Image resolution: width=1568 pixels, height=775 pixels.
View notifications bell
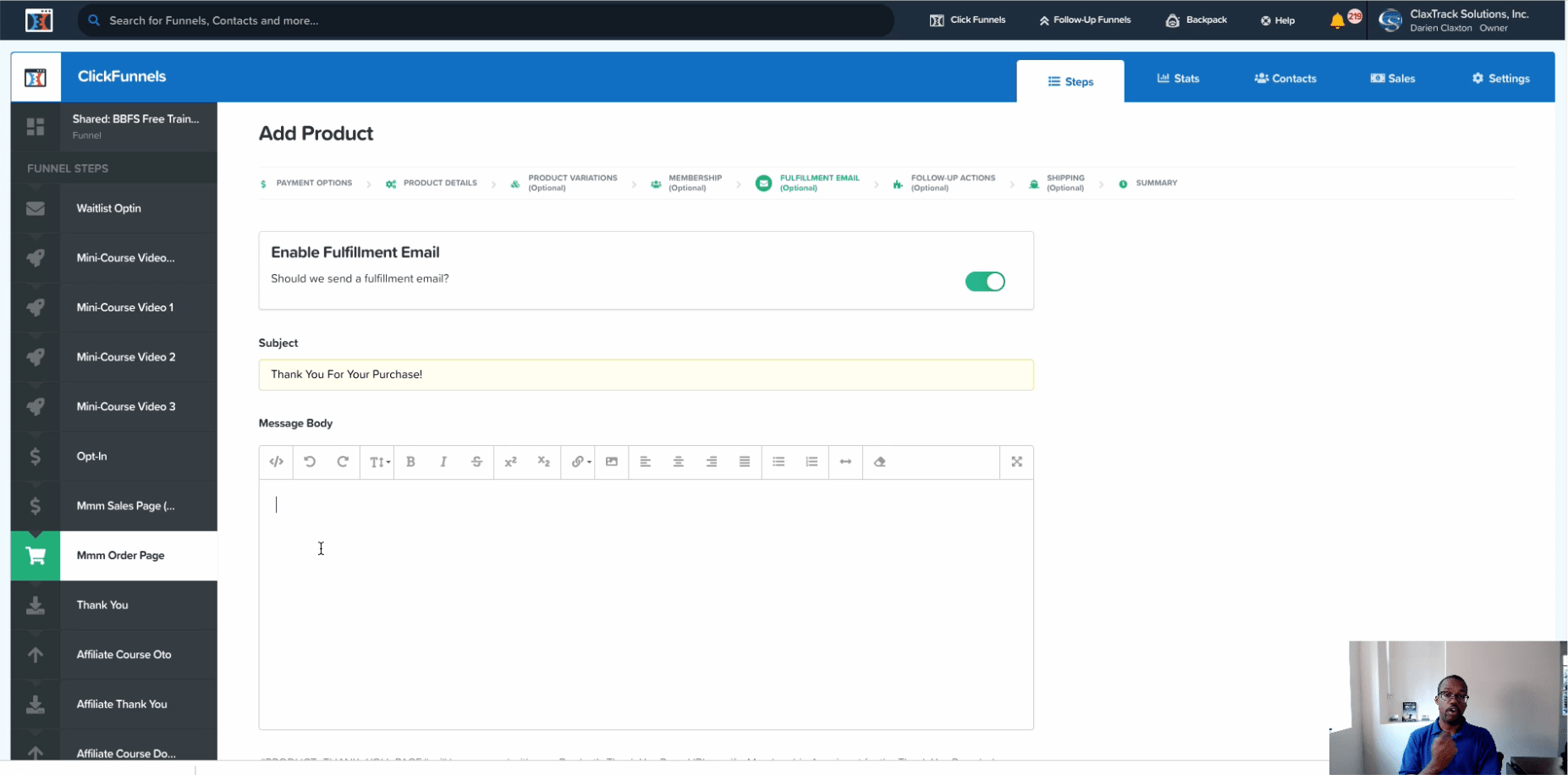click(1337, 21)
